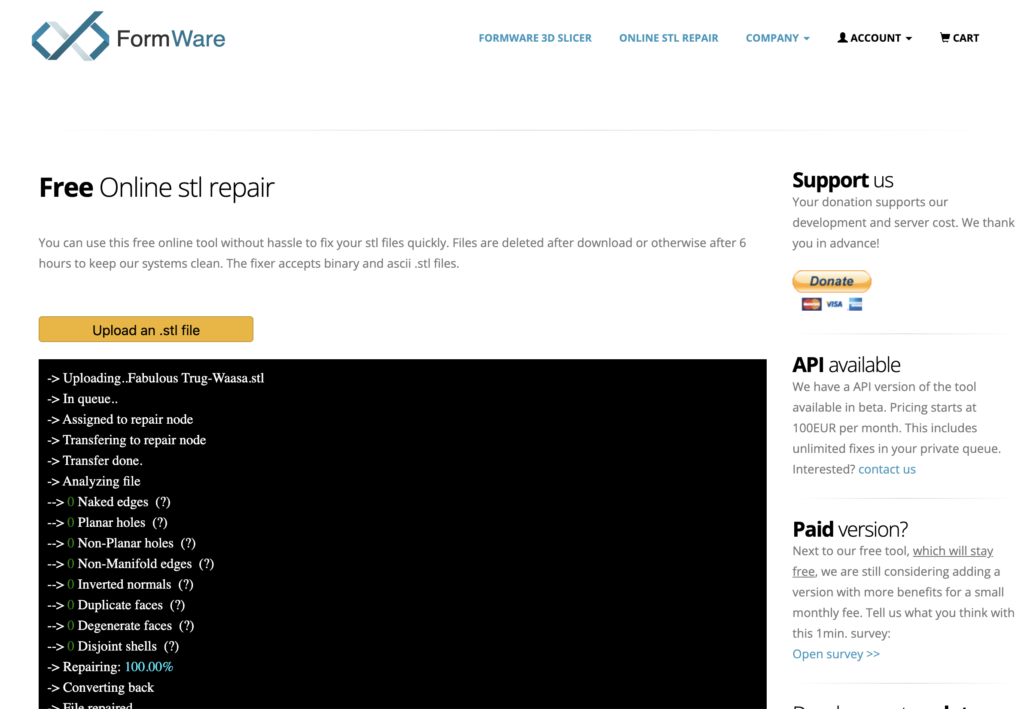The width and height of the screenshot is (1024, 709).
Task: Click the 'Converting back' log line
Action: tap(101, 687)
